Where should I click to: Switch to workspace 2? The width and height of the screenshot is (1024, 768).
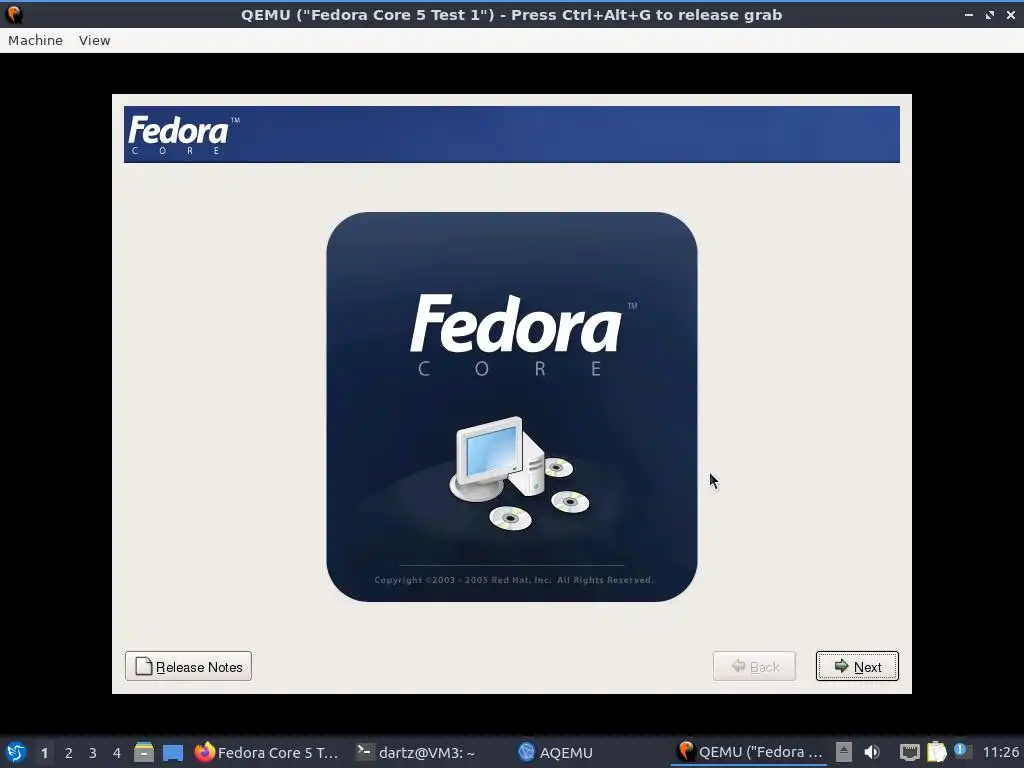tap(69, 753)
